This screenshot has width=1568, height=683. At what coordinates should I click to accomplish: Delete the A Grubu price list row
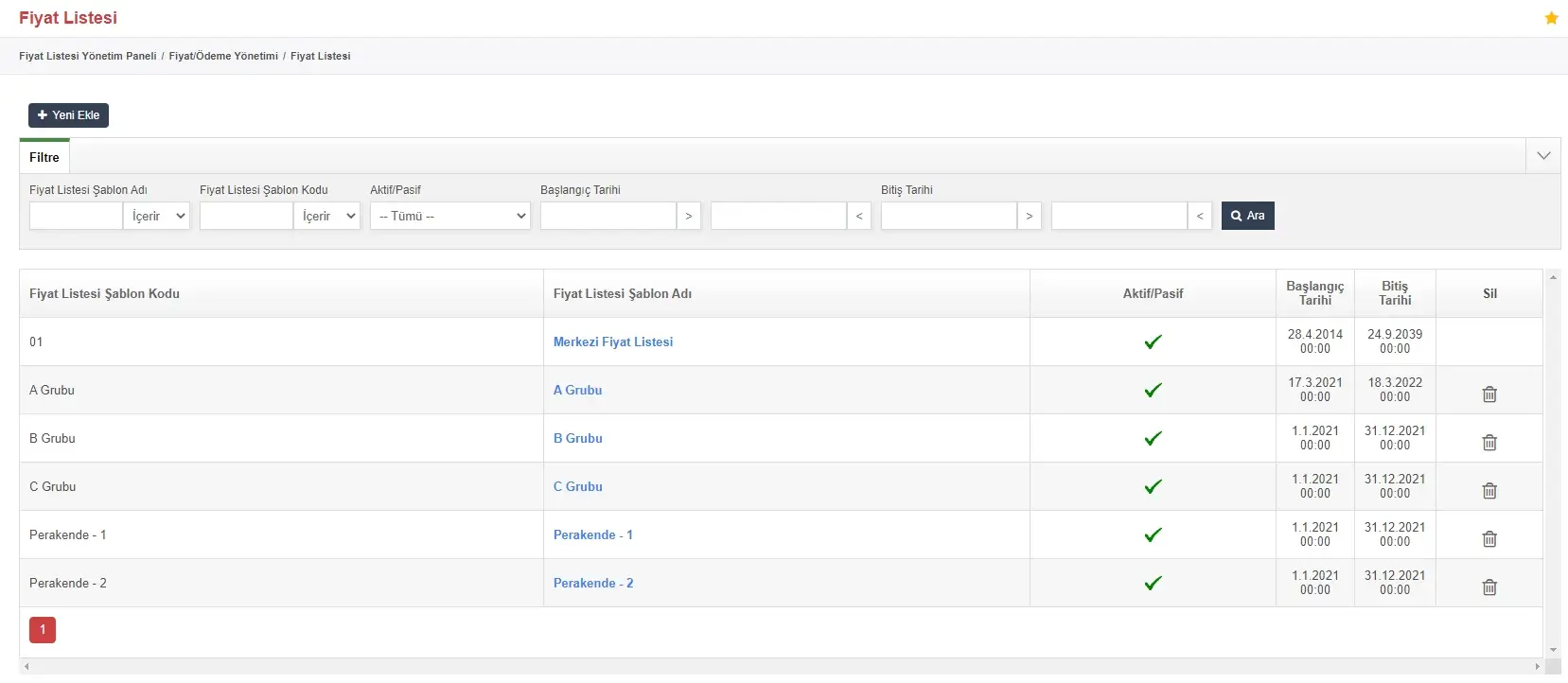pos(1489,394)
